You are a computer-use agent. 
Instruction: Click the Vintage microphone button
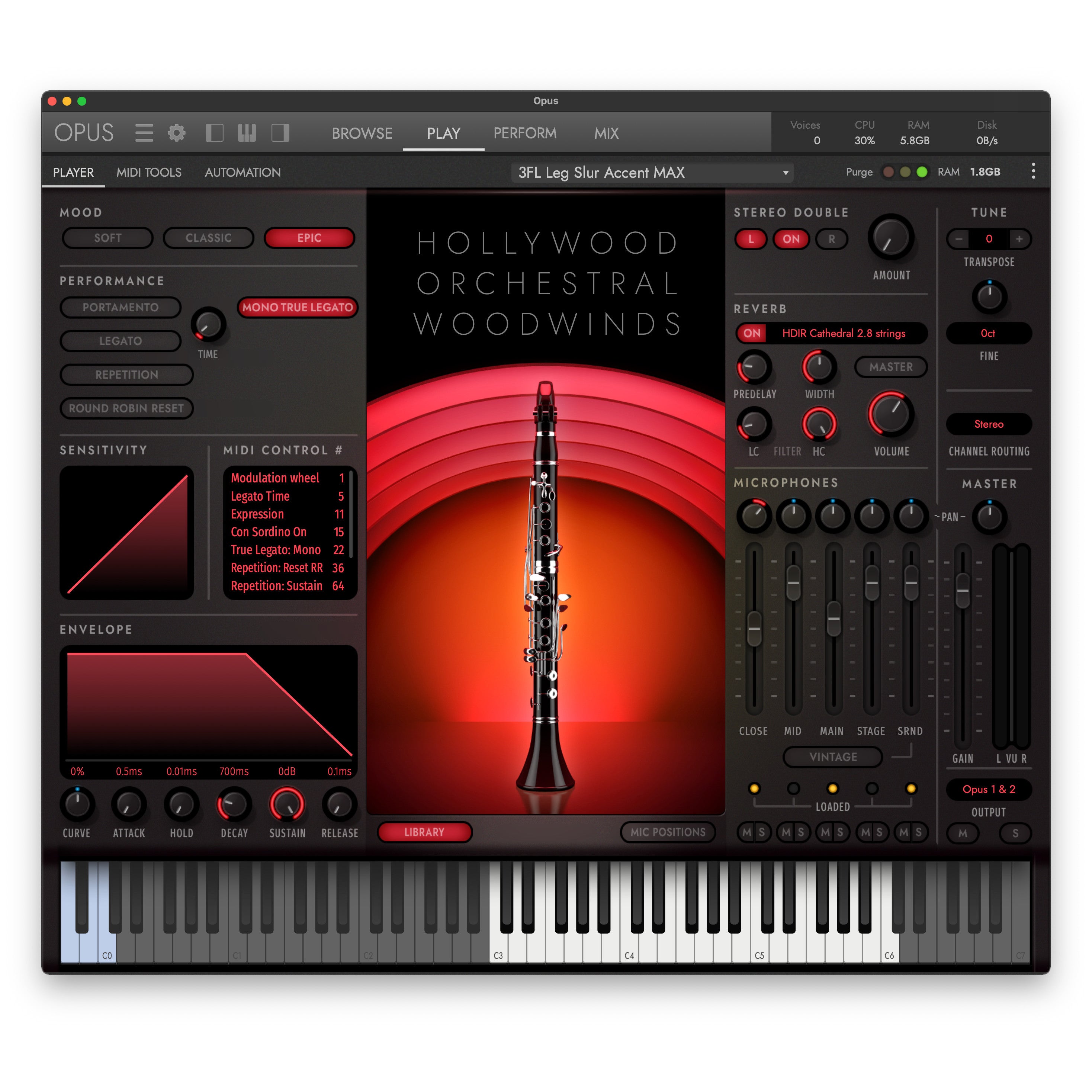tap(832, 757)
